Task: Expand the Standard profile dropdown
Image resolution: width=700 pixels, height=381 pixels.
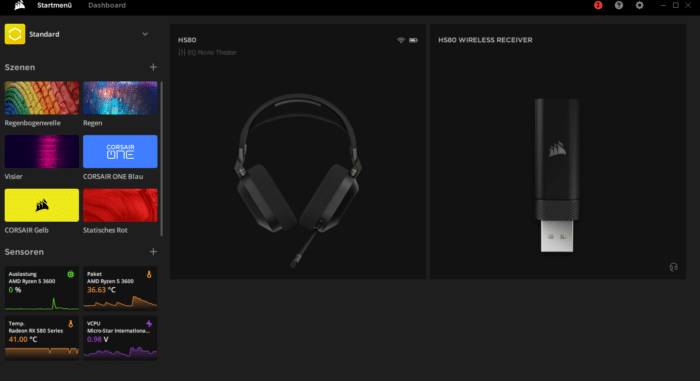Action: (145, 34)
